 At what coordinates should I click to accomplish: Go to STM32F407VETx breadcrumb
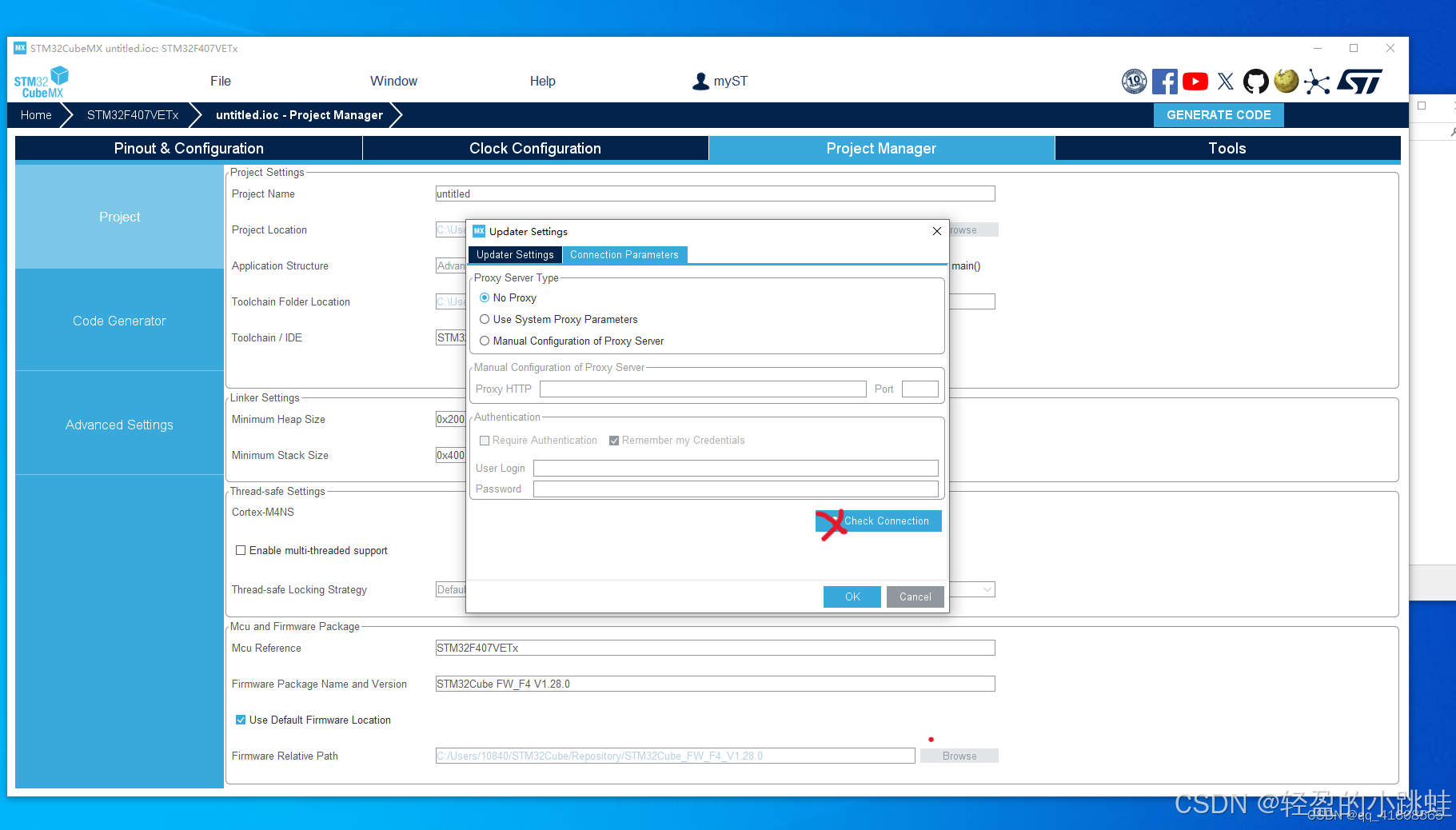(x=133, y=115)
